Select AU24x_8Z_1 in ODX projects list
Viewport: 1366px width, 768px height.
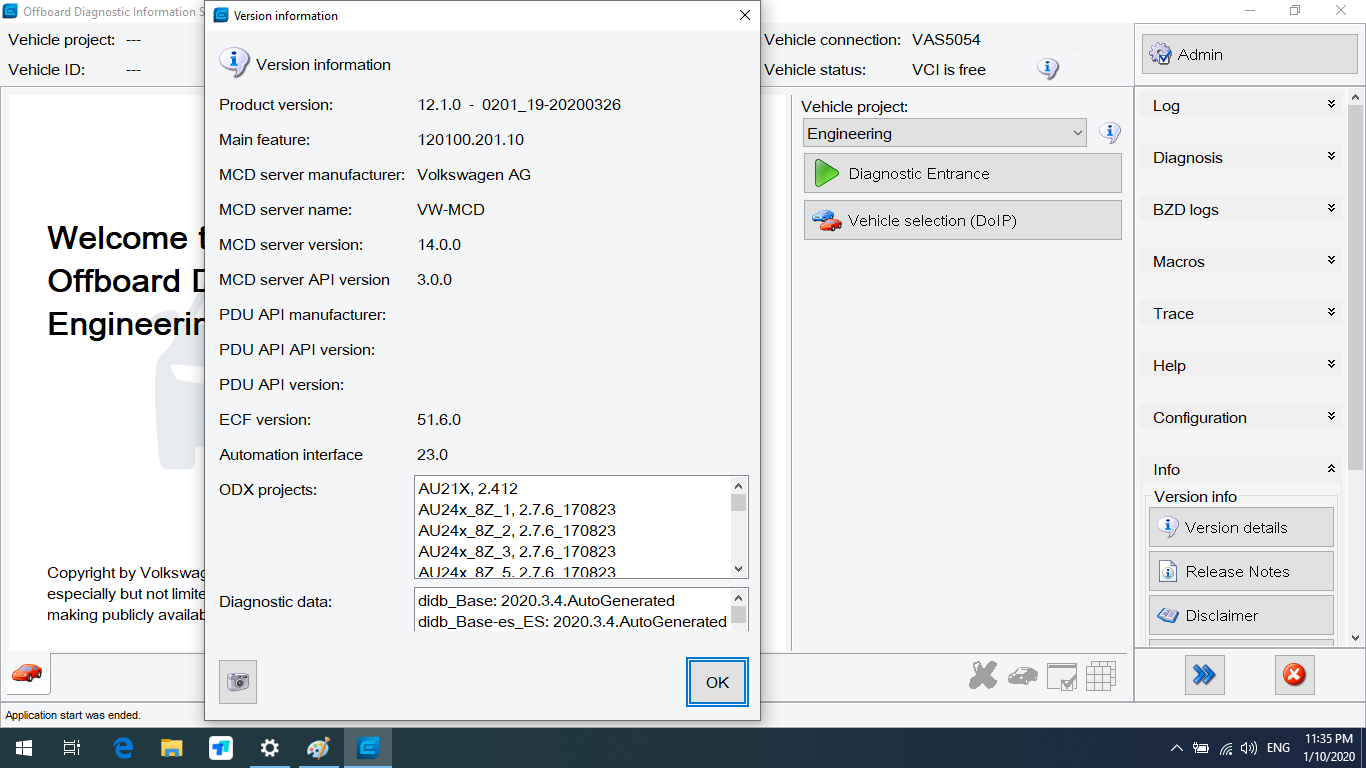click(x=517, y=510)
